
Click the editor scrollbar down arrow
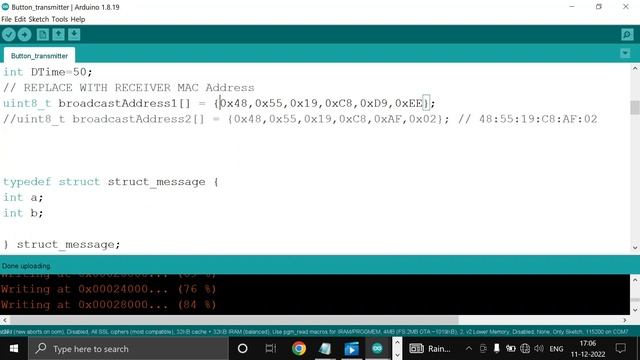pos(635,247)
